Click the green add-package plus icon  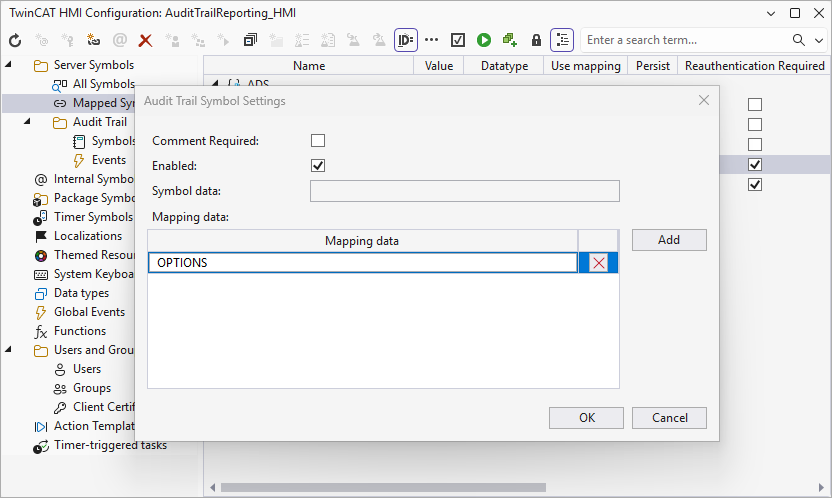tap(510, 40)
